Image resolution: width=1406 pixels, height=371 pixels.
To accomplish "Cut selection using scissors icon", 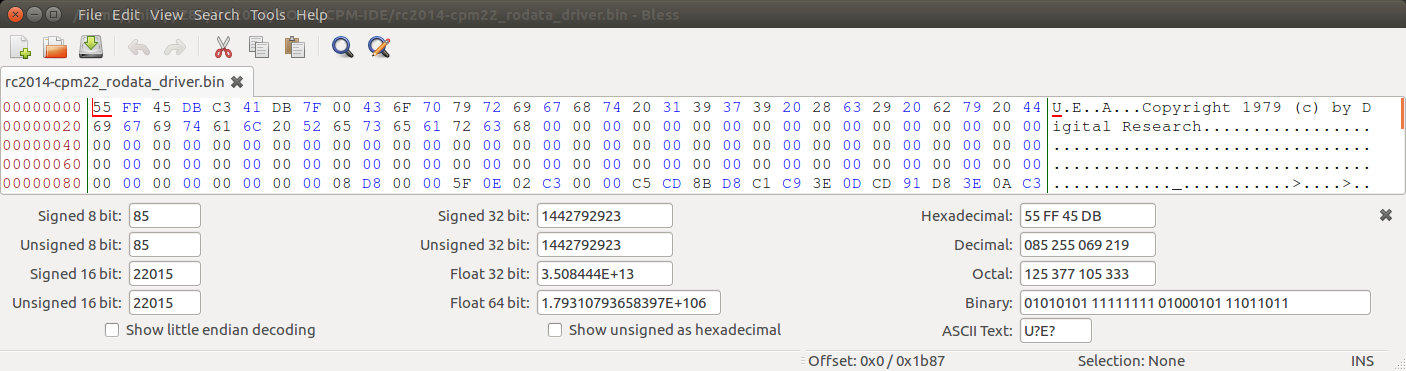I will tap(223, 46).
